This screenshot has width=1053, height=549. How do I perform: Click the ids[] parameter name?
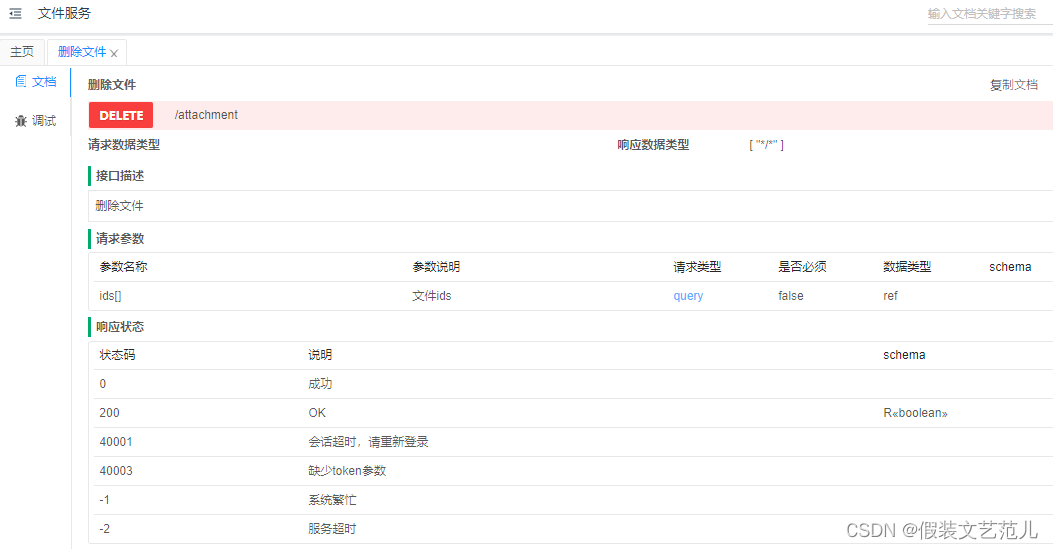(x=110, y=296)
